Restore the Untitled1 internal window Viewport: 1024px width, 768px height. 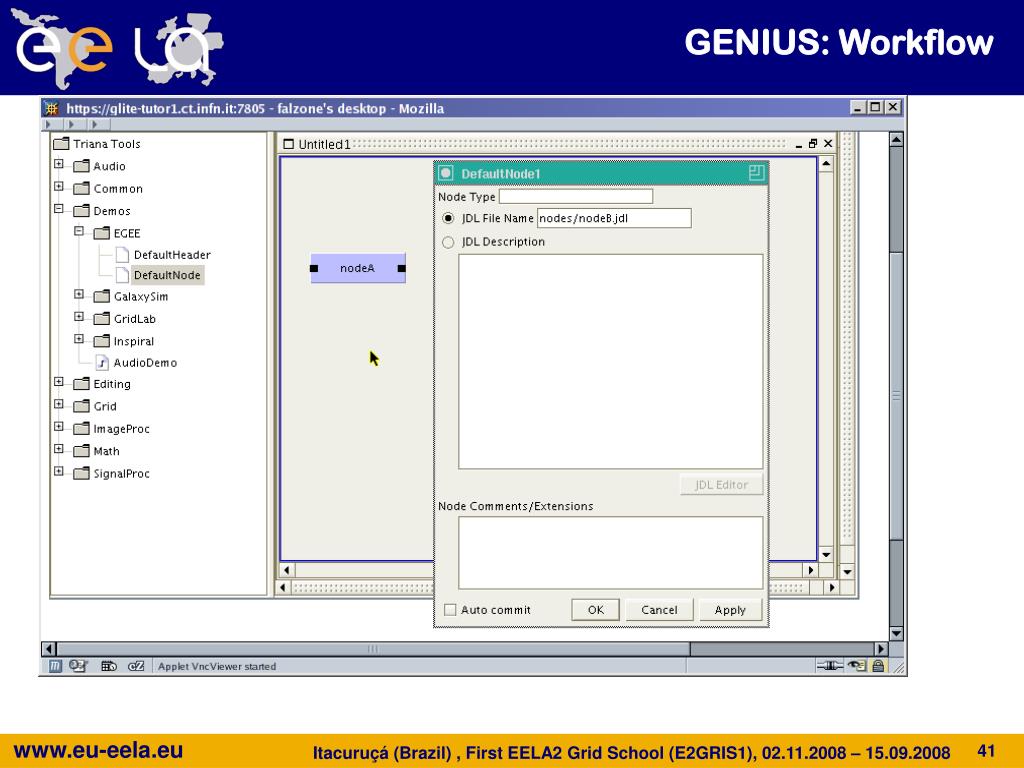pos(813,144)
